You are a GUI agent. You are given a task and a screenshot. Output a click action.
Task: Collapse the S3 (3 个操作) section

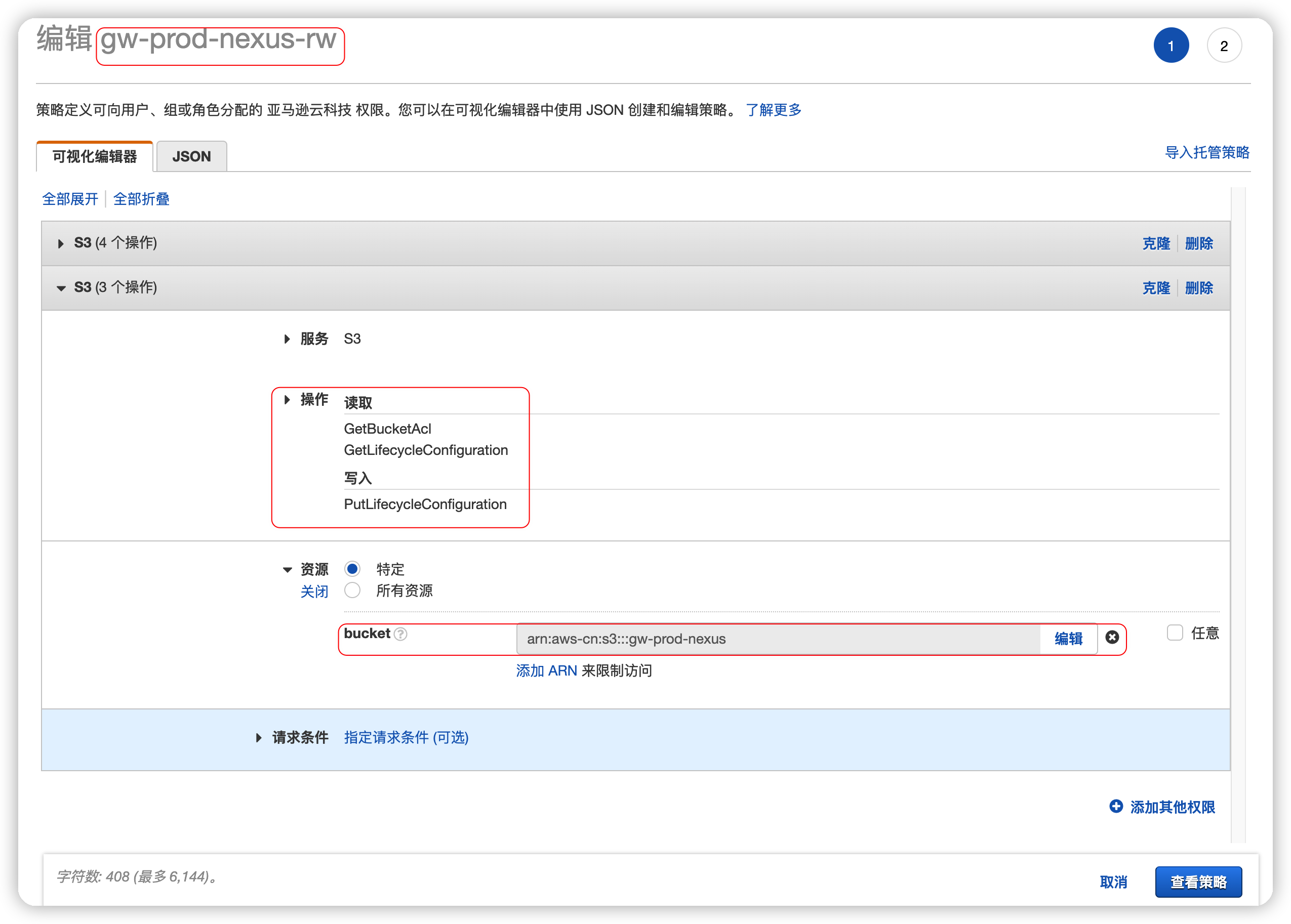coord(61,288)
